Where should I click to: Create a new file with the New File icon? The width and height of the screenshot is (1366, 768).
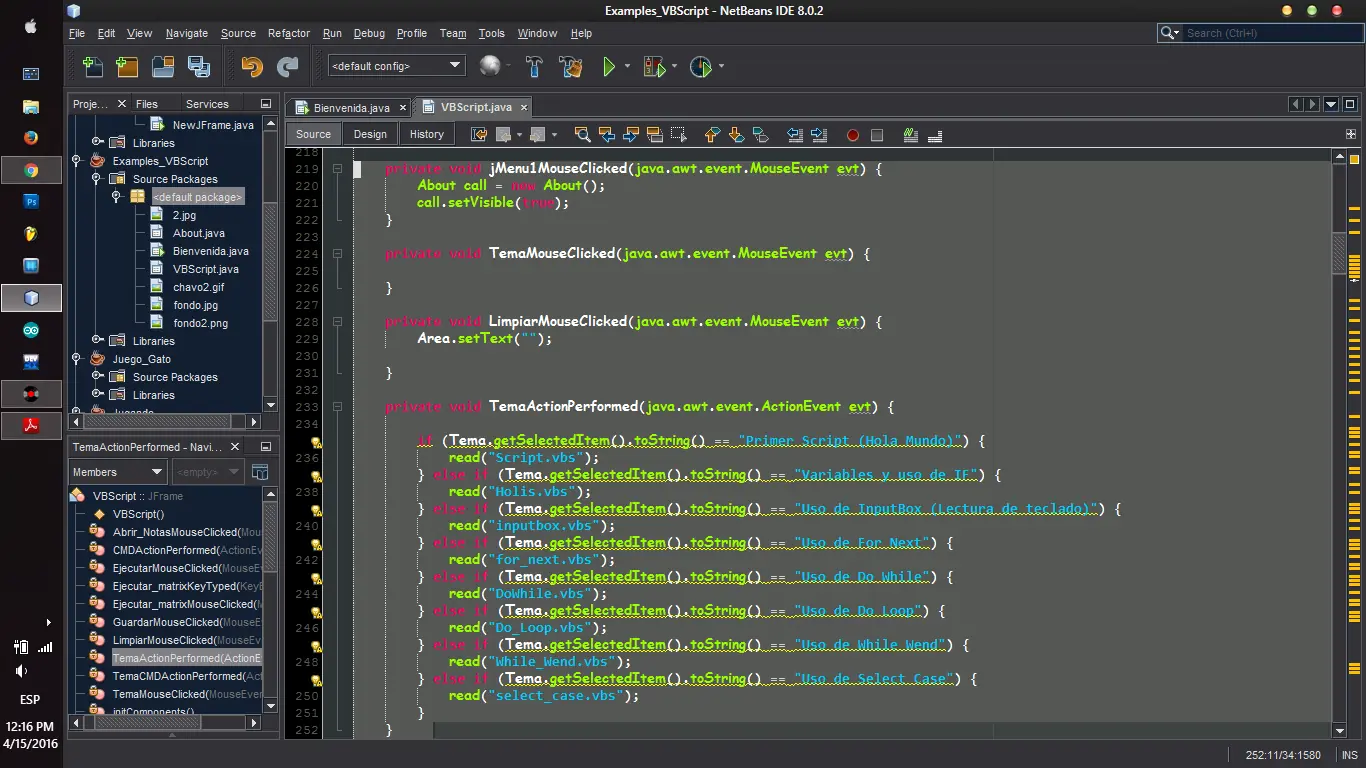(93, 67)
